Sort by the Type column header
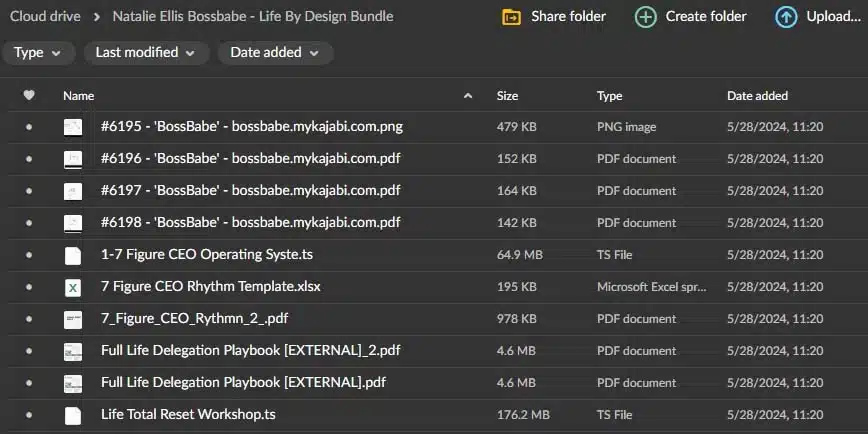 (x=609, y=96)
